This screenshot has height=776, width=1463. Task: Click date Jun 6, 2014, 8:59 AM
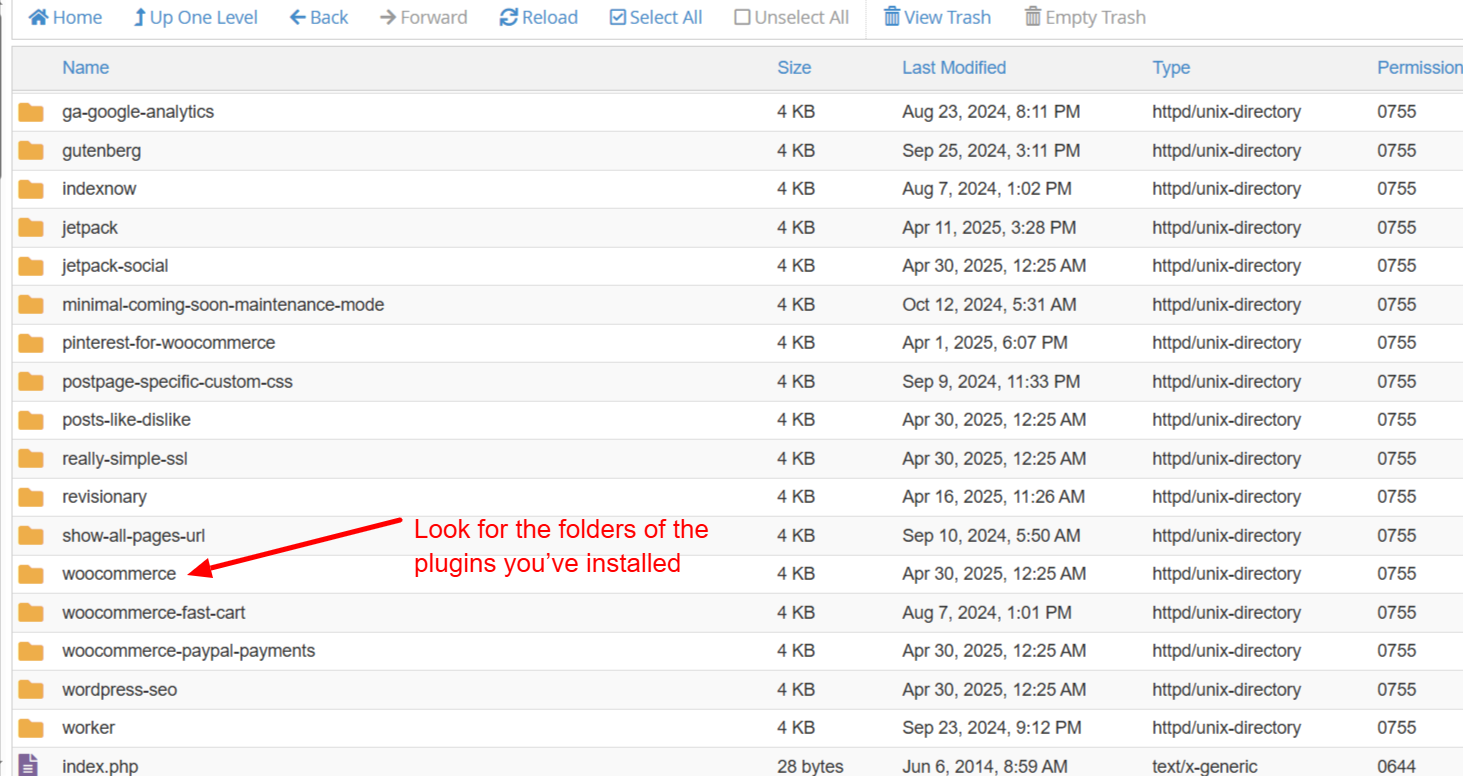pyautogui.click(x=985, y=767)
